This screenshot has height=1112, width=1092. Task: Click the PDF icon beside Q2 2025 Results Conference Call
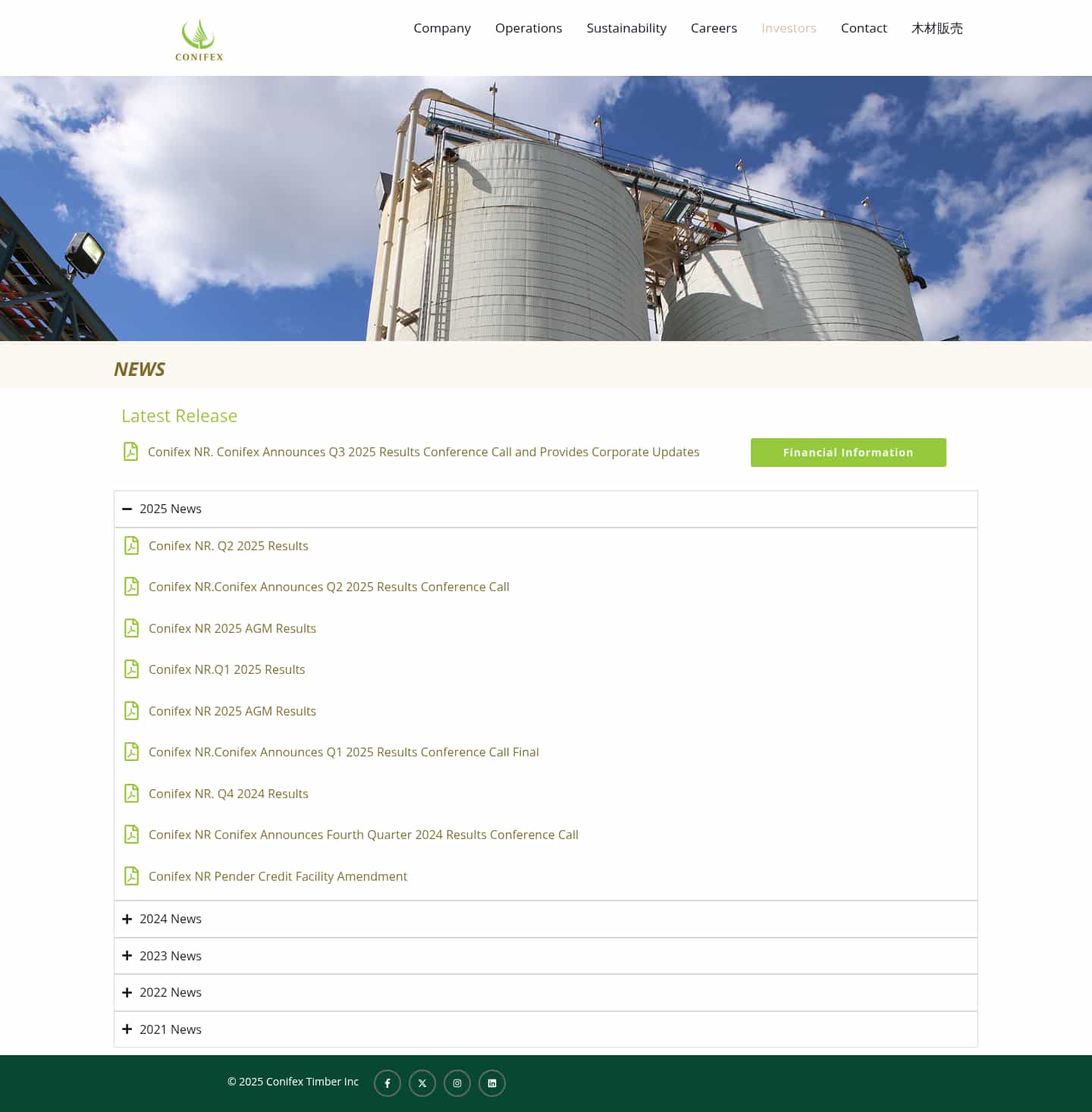click(131, 587)
